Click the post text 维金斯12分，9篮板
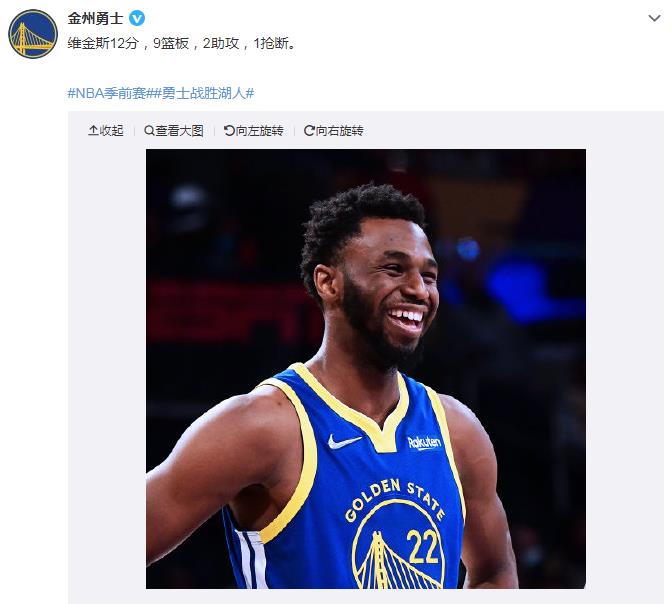 point(128,43)
